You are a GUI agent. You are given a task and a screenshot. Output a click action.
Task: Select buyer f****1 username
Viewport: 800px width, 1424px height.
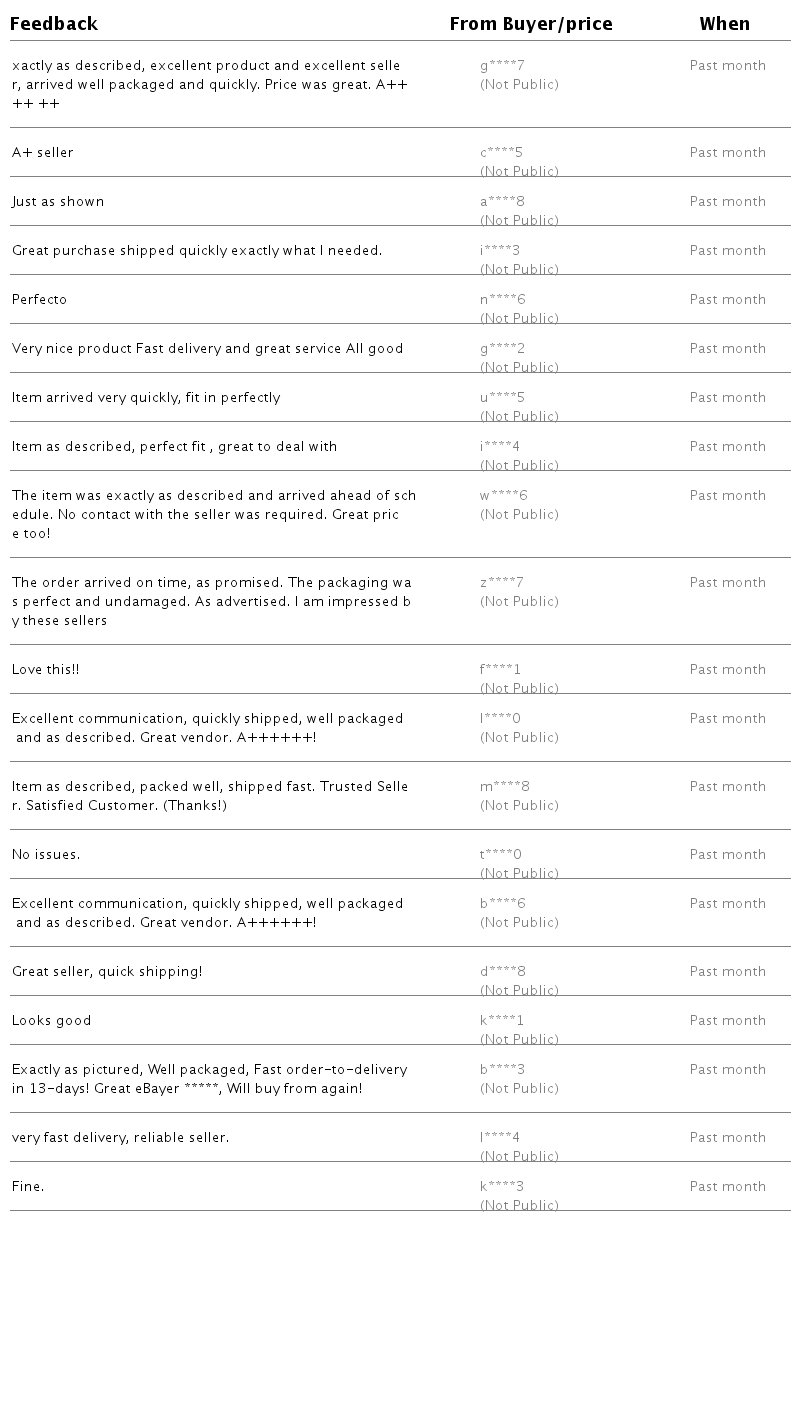(501, 670)
